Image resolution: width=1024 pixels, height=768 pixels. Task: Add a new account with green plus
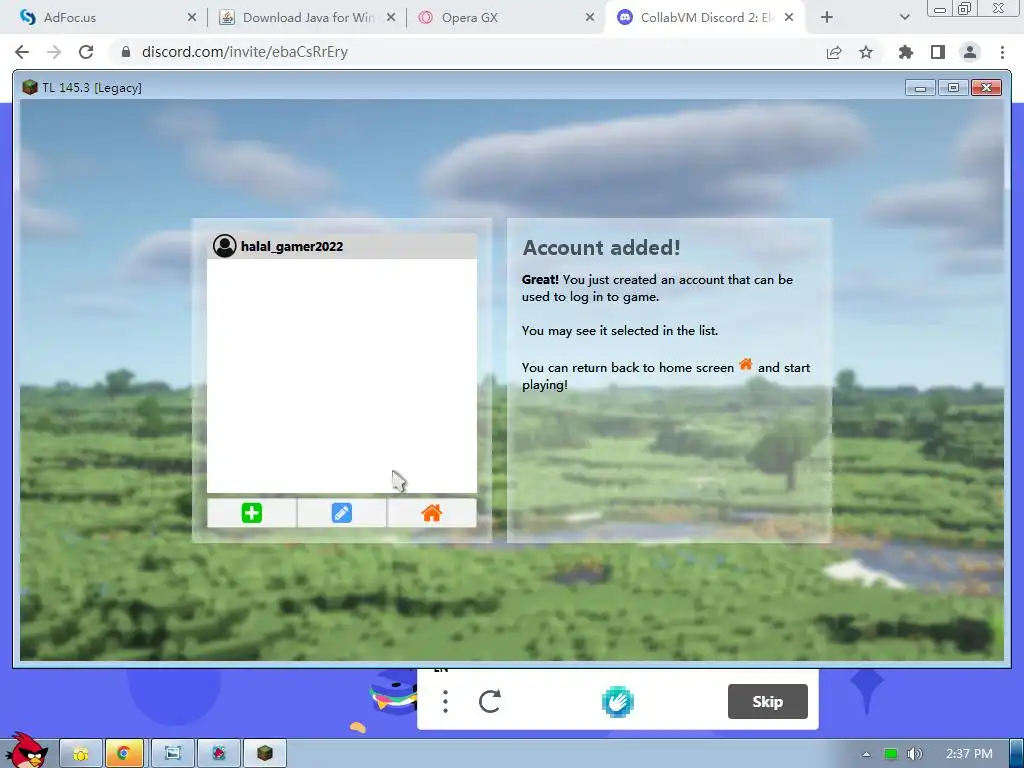(251, 513)
